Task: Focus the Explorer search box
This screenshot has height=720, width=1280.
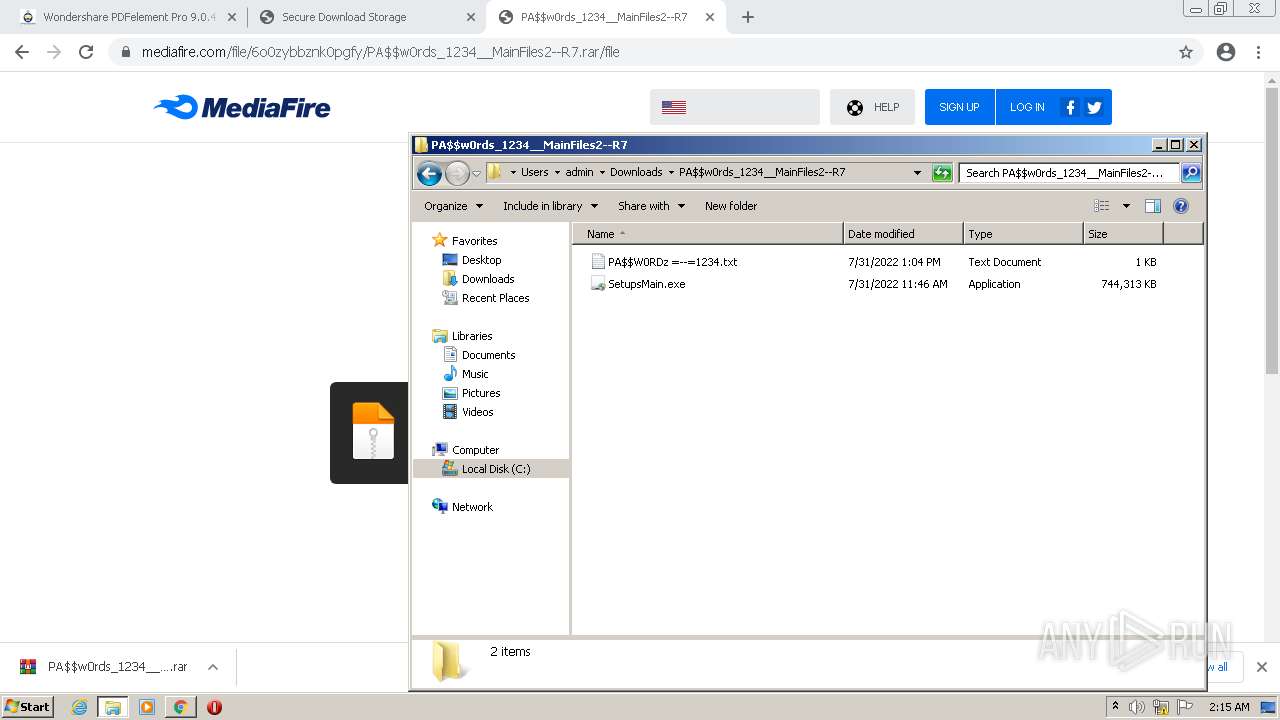Action: pos(1068,173)
